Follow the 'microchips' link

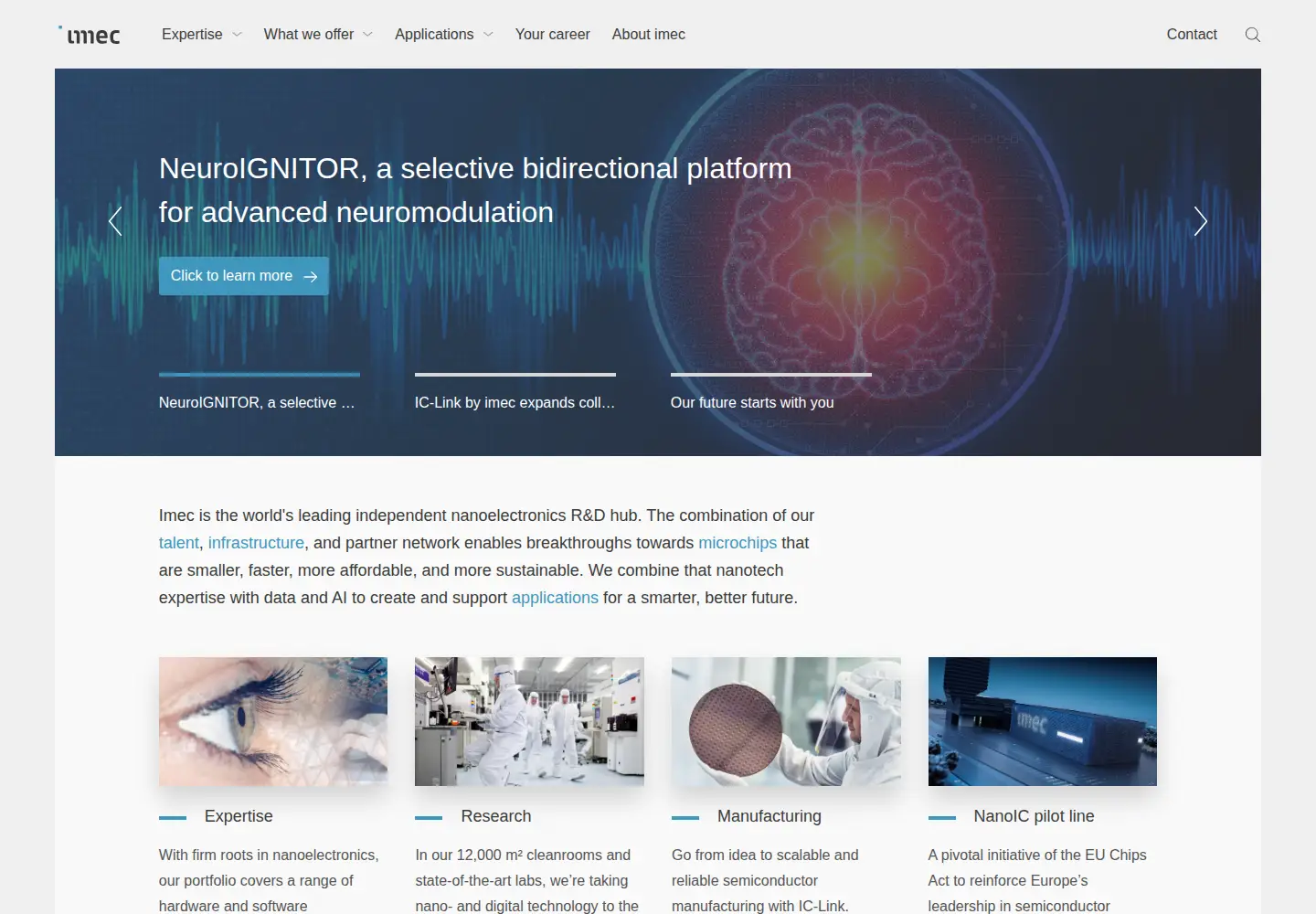tap(738, 543)
